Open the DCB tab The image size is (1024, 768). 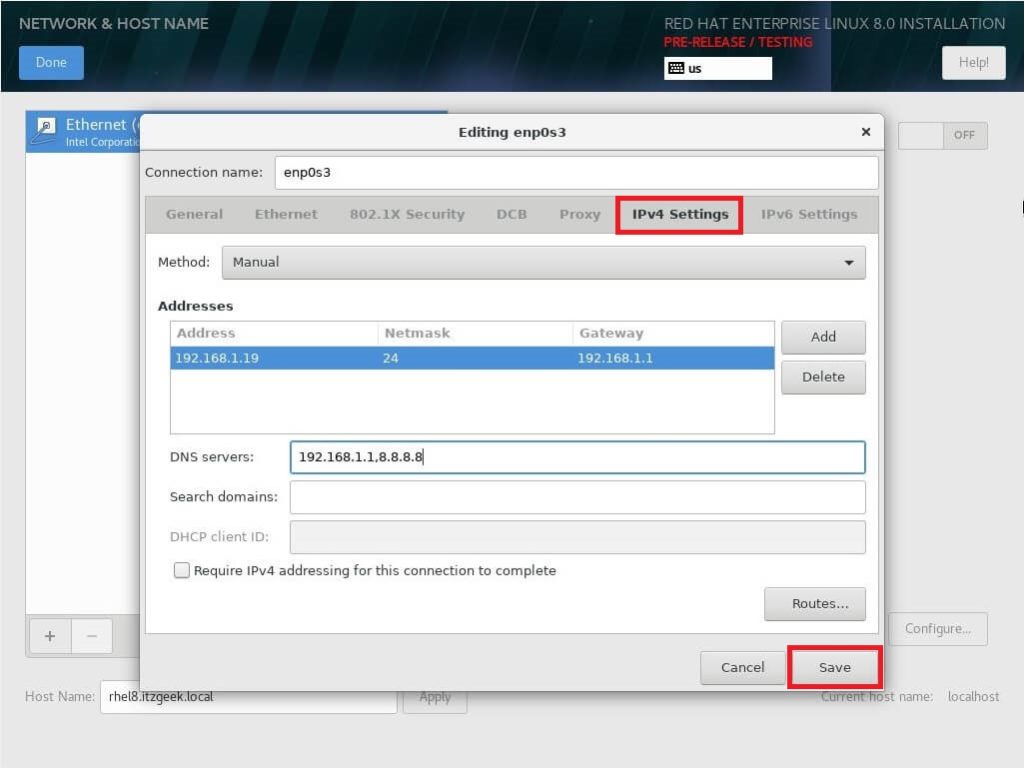pyautogui.click(x=511, y=214)
